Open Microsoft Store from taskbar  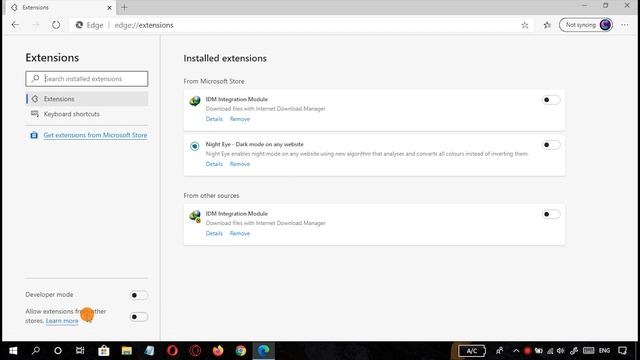(x=104, y=351)
